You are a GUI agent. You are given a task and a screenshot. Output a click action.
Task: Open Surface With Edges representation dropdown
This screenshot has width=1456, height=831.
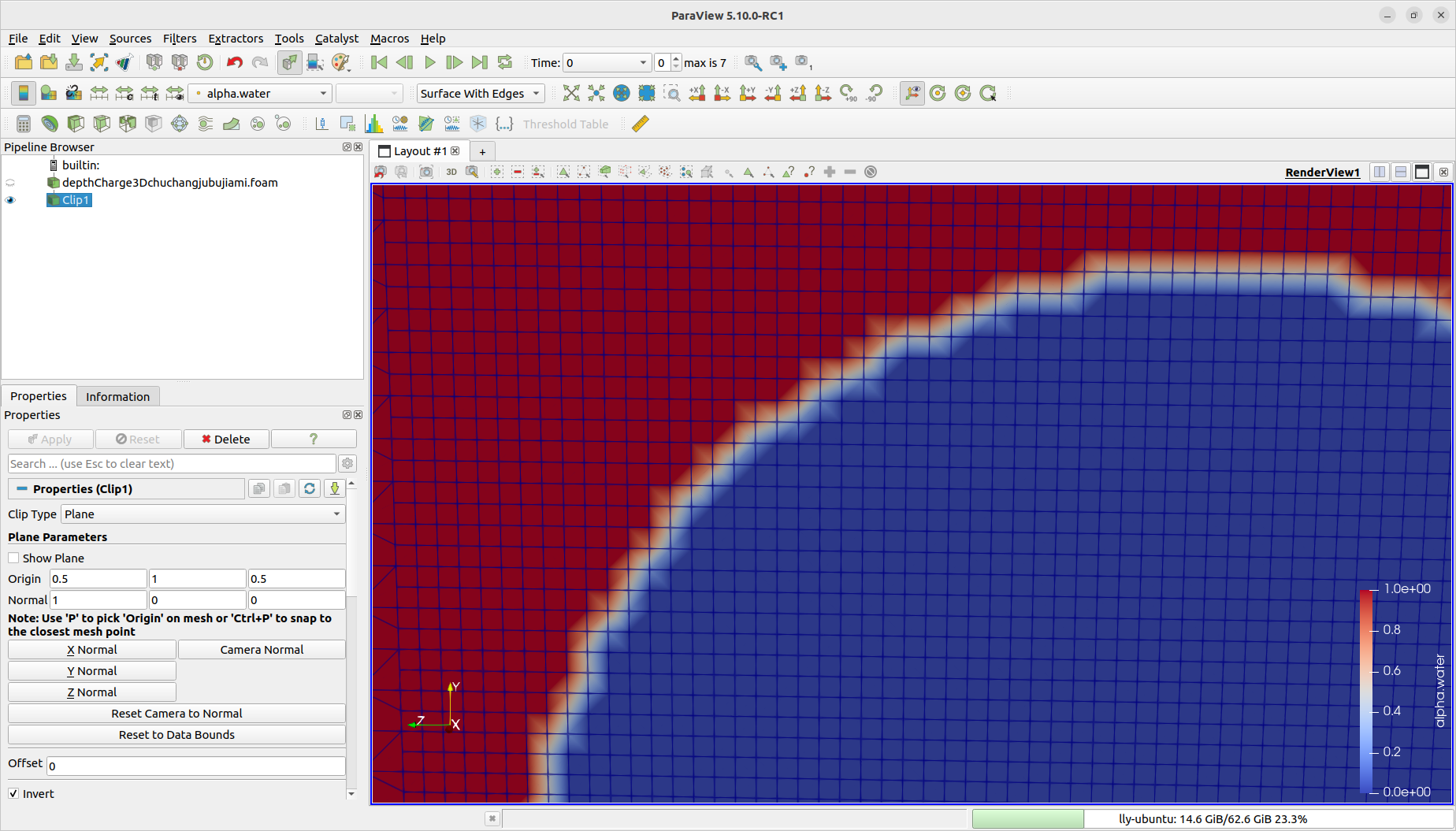(x=481, y=93)
